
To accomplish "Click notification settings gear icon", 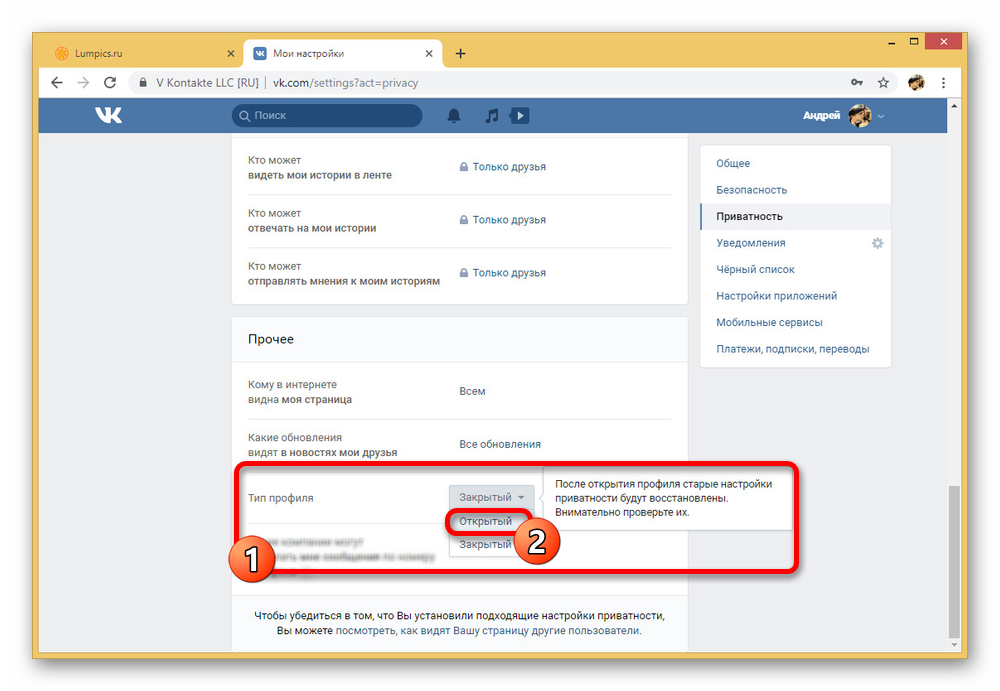I will click(878, 243).
